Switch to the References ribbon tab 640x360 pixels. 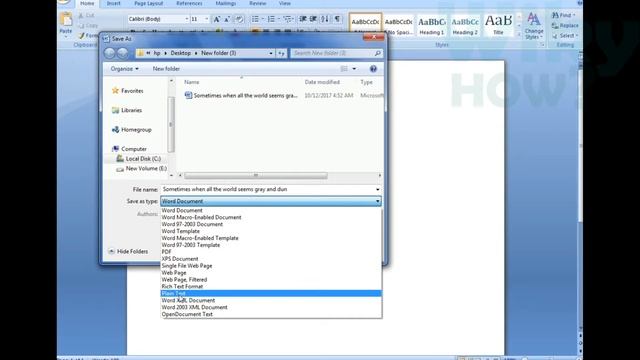click(x=189, y=3)
